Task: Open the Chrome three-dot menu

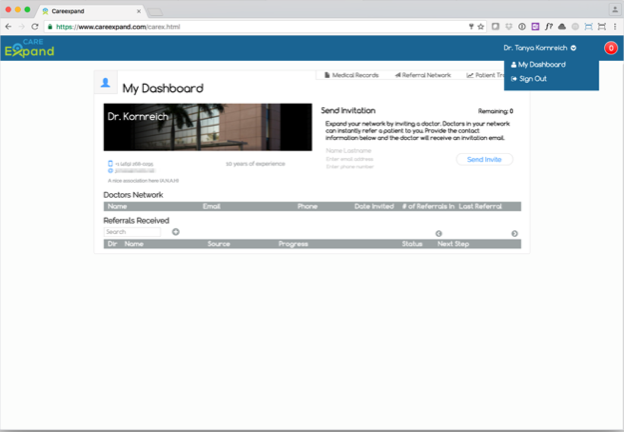Action: click(x=615, y=26)
